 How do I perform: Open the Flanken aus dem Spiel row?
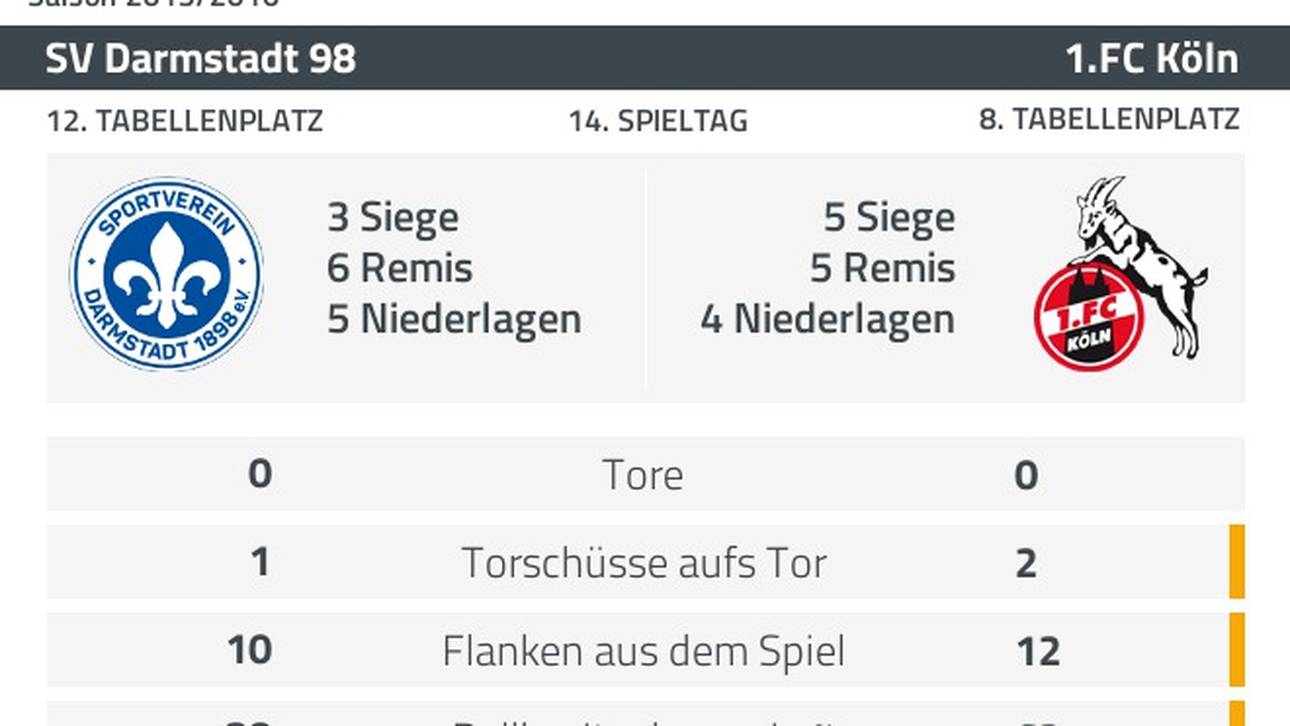[x=645, y=650]
